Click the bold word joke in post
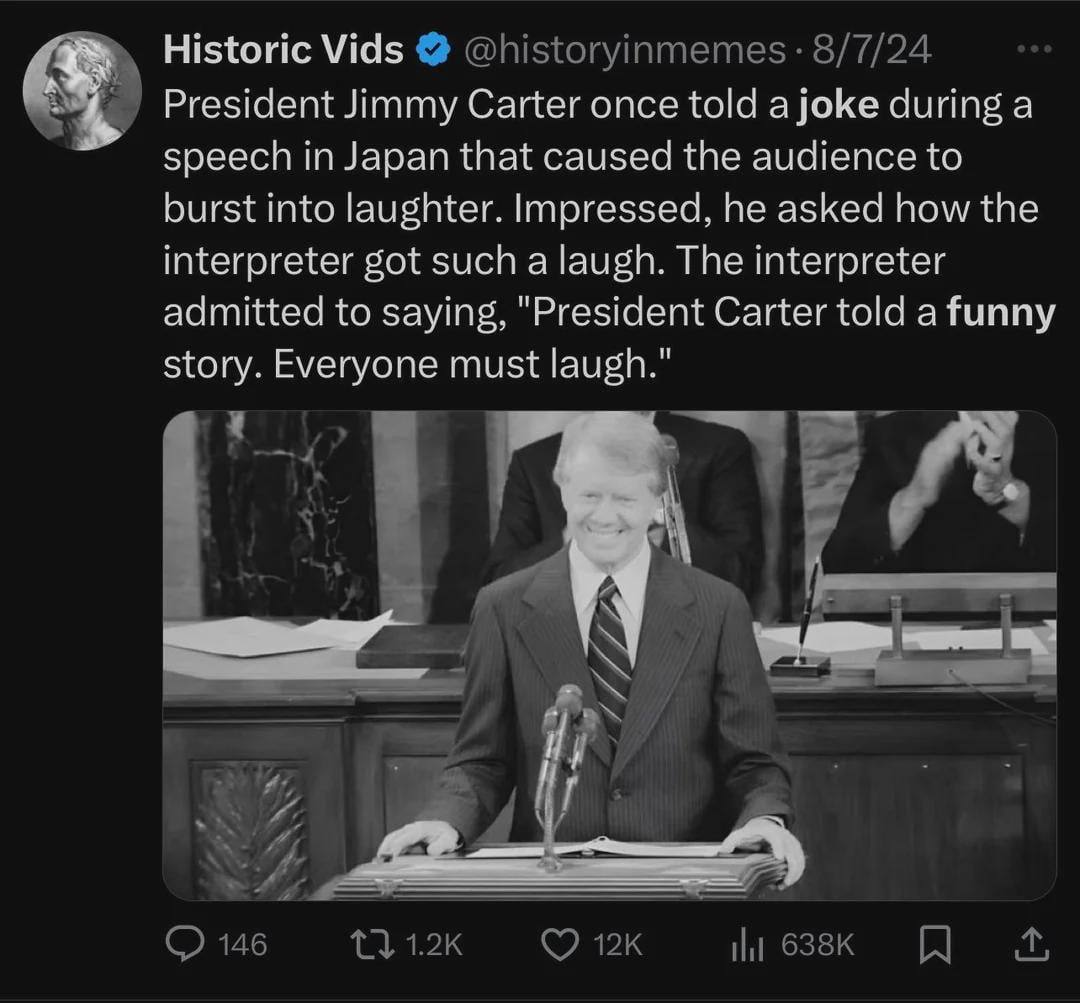 pos(838,105)
